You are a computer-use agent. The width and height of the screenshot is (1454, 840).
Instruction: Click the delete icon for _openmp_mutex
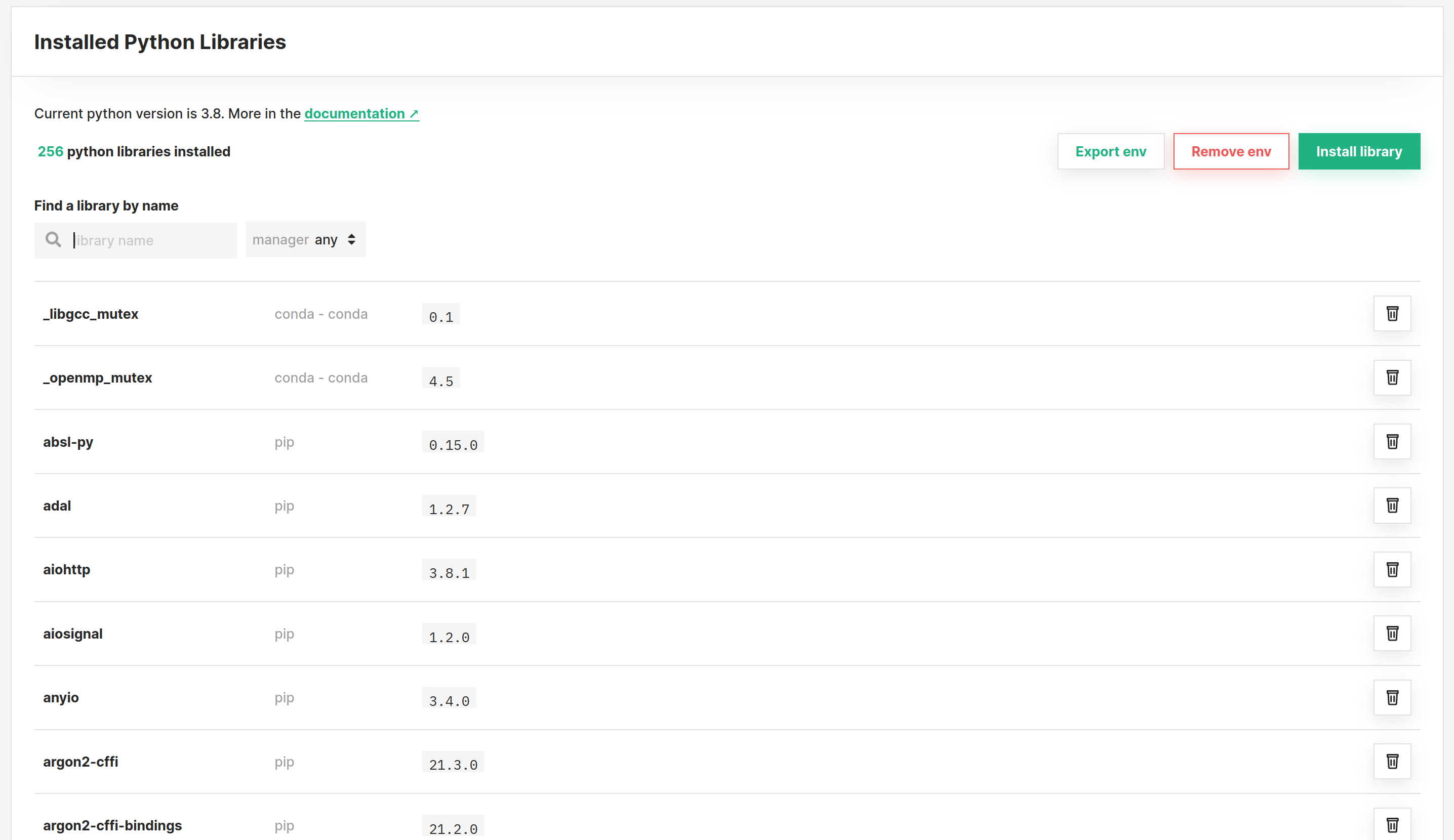click(1392, 378)
